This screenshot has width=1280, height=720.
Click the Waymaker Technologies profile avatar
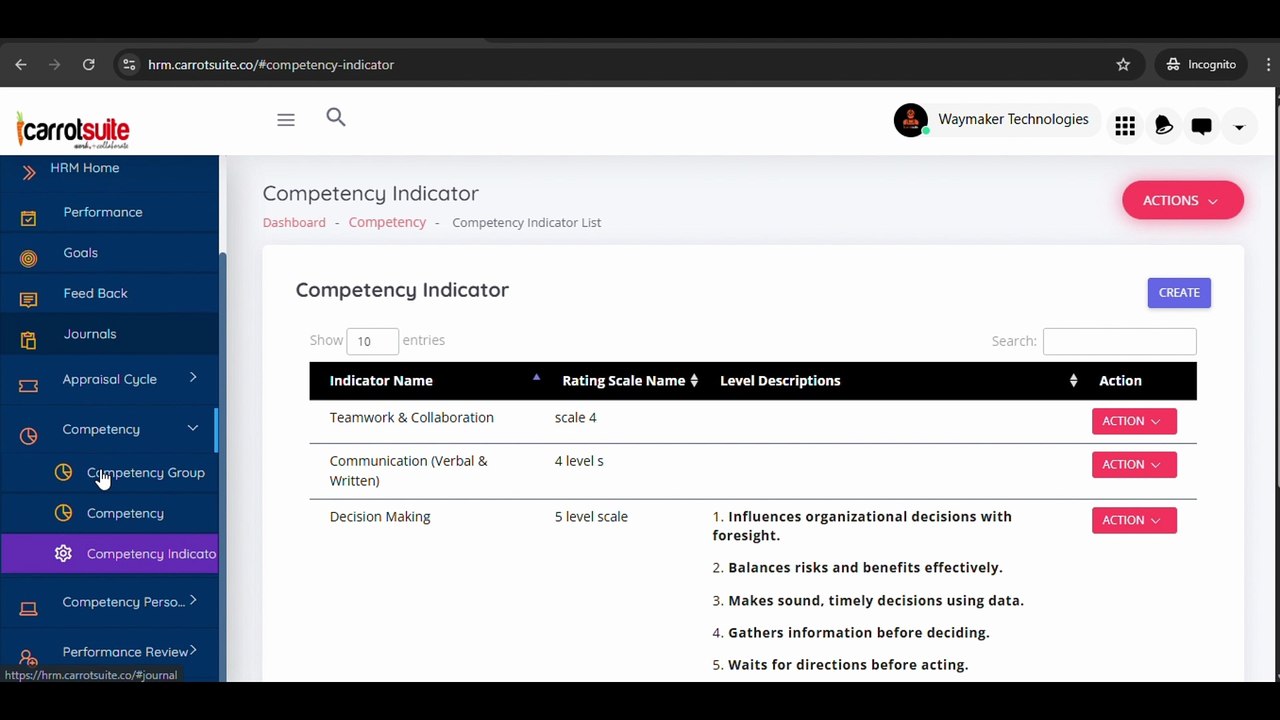click(911, 120)
